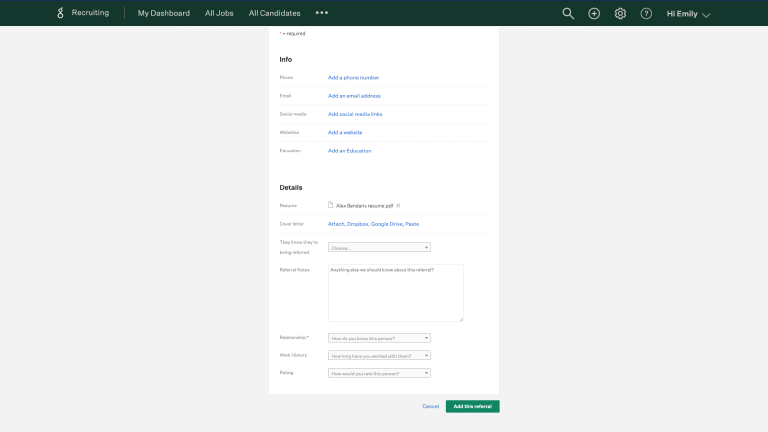This screenshot has height=432, width=768.
Task: Remove the Alex Bendaris resume.pdf attachment
Action: pyautogui.click(x=398, y=205)
